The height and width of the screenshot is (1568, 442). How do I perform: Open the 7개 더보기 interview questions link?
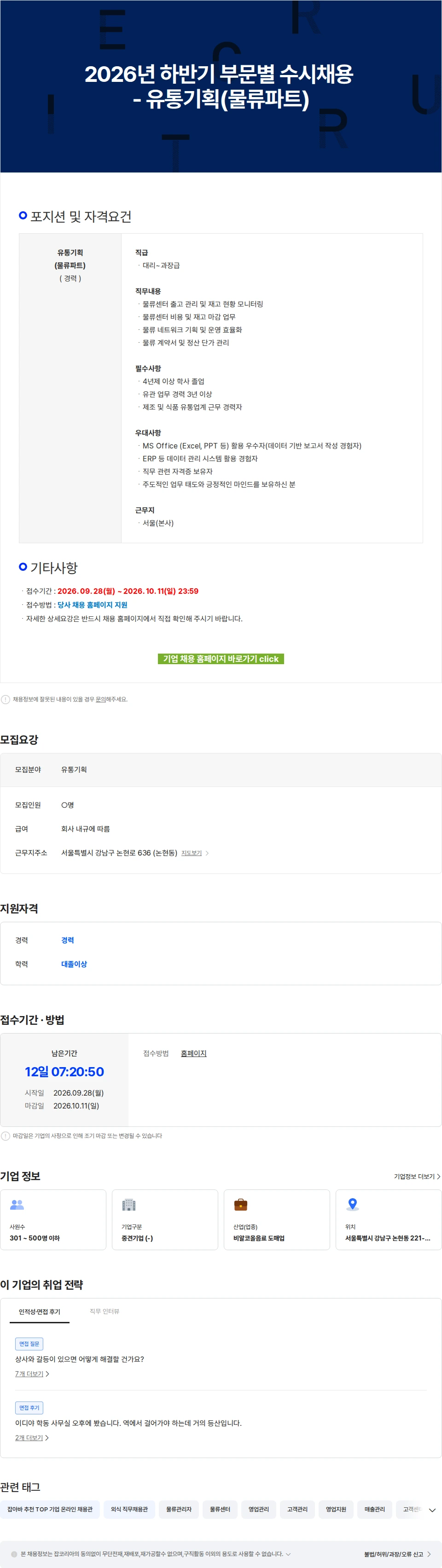coord(29,1373)
